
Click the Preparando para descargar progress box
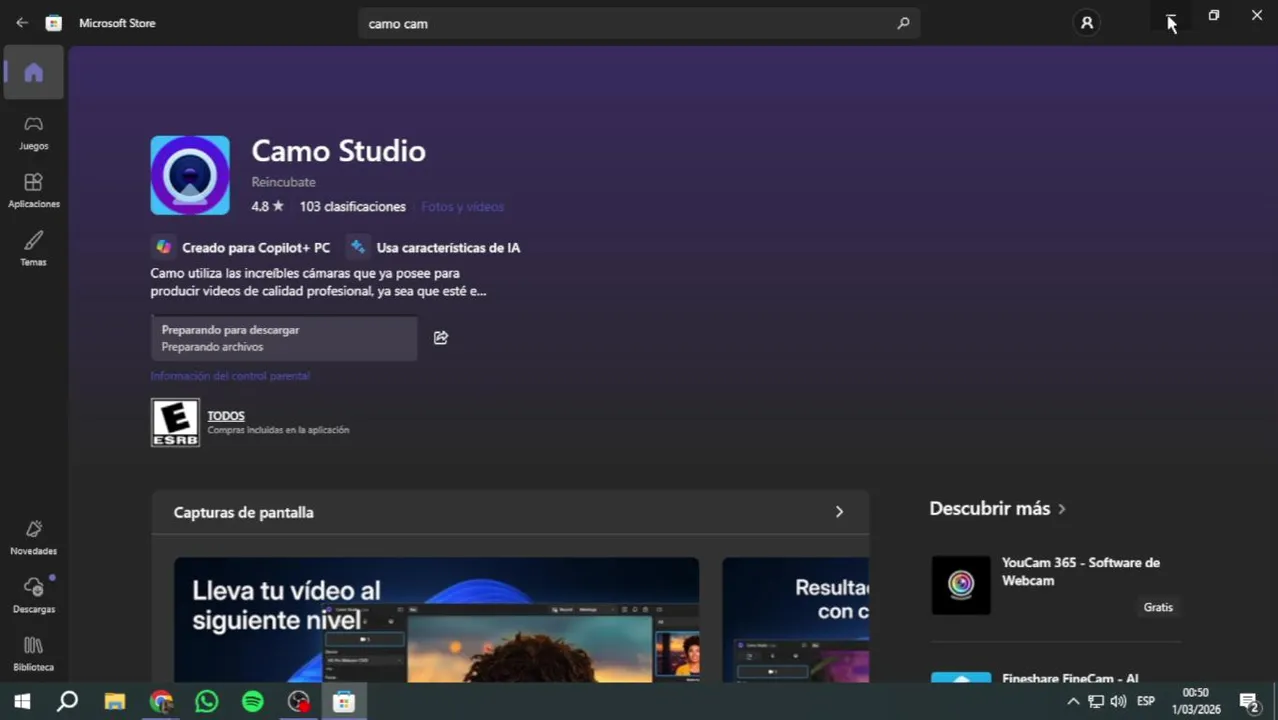pos(284,338)
